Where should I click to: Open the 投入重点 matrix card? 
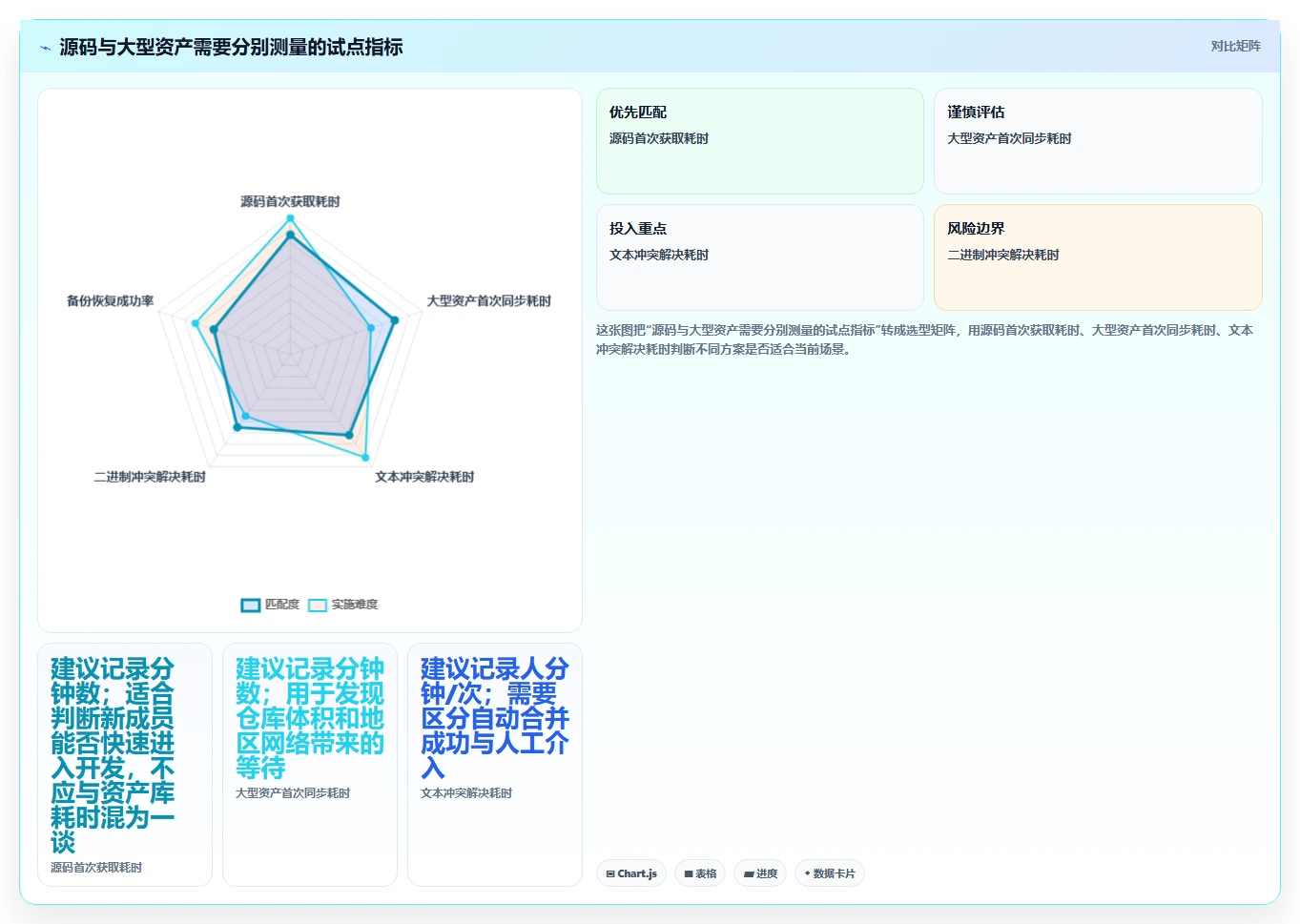760,257
